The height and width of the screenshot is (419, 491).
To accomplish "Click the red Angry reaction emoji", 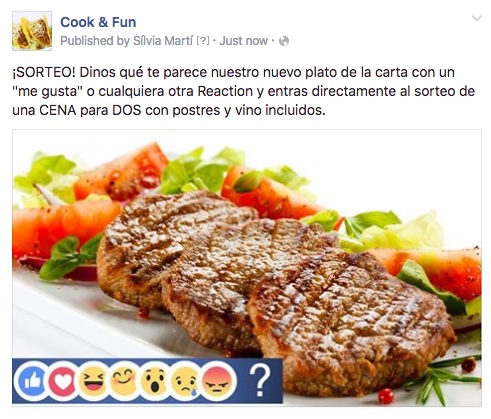I will 217,381.
